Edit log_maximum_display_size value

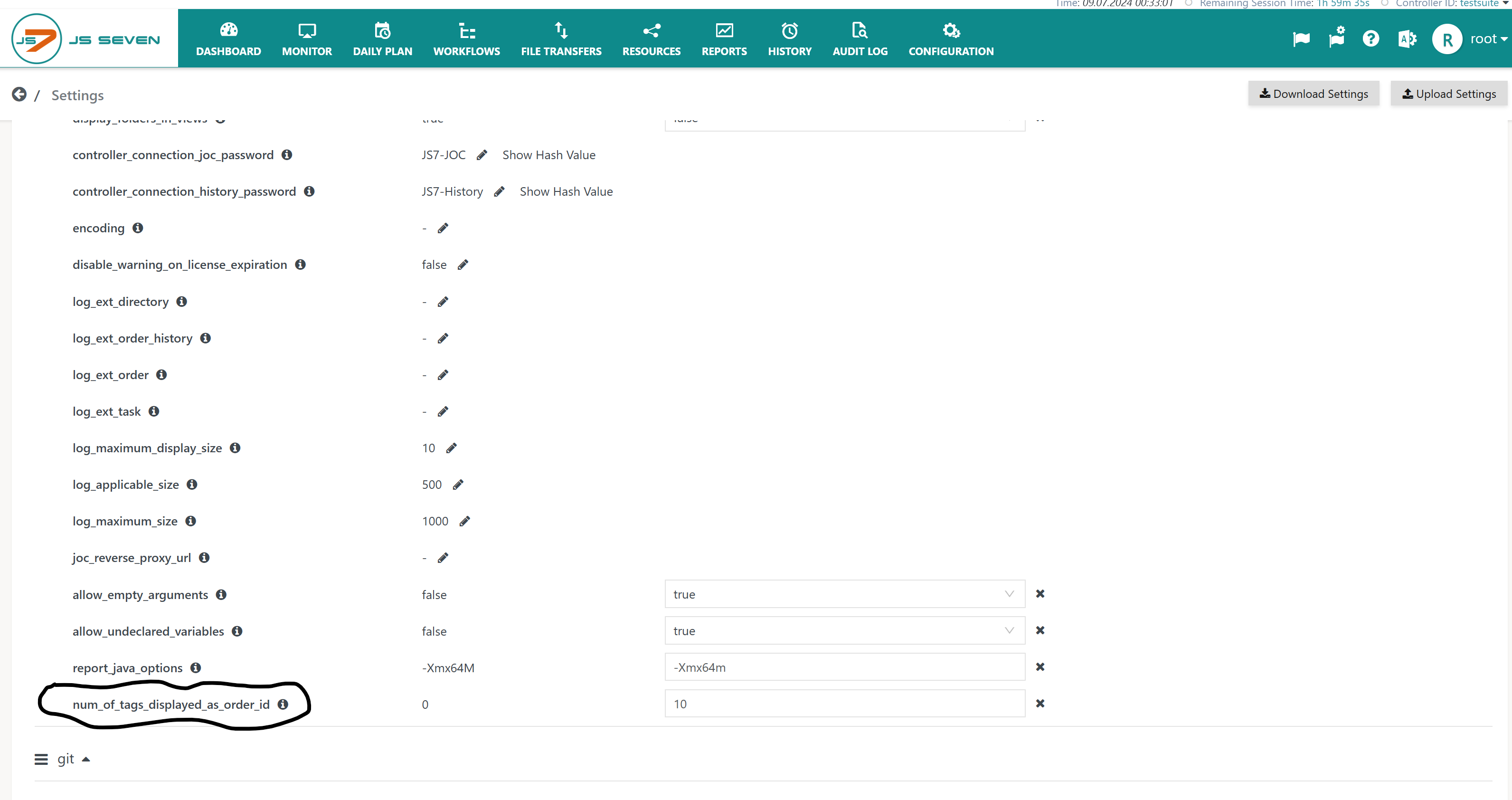[452, 448]
